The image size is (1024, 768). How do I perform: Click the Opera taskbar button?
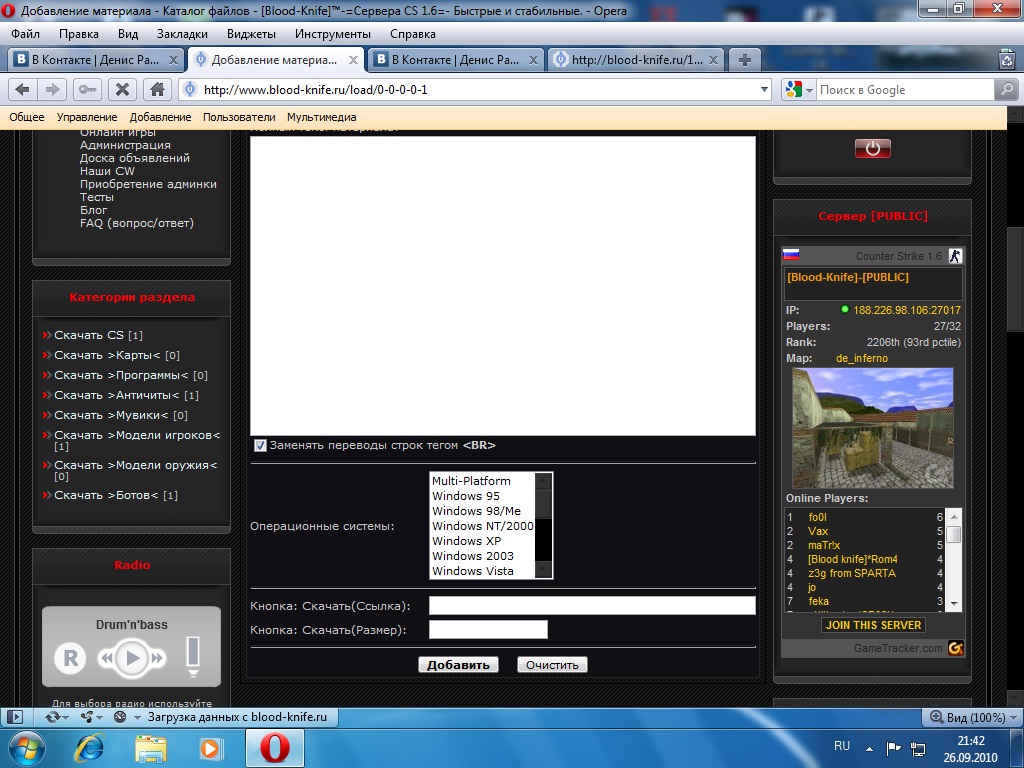point(275,748)
